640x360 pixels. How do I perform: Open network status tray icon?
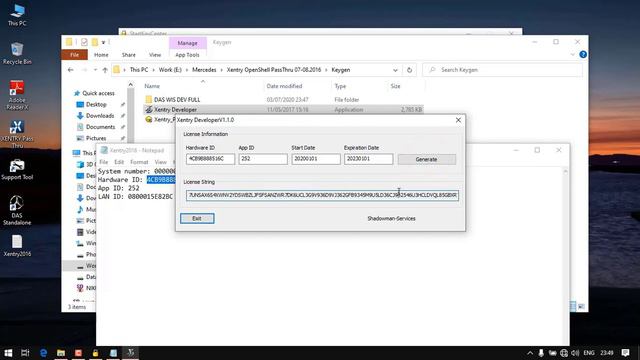click(x=564, y=353)
